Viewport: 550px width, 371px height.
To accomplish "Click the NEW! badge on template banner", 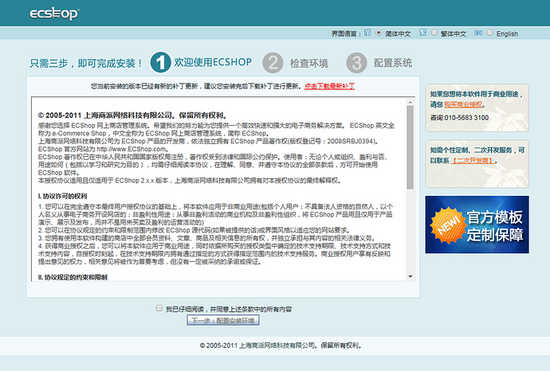I will [448, 225].
